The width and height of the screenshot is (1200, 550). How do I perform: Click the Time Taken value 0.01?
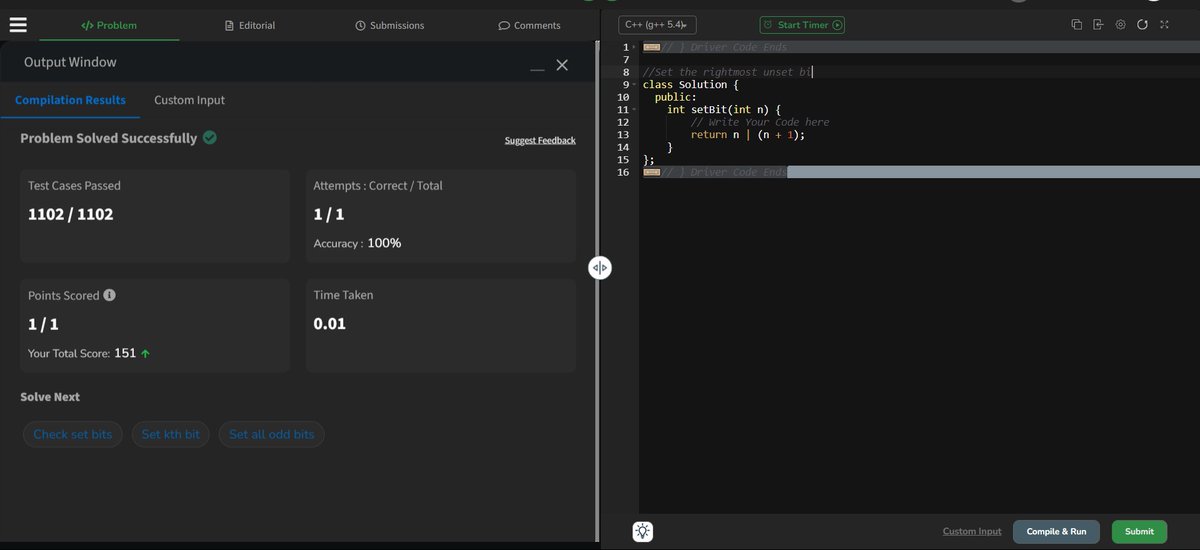[329, 324]
